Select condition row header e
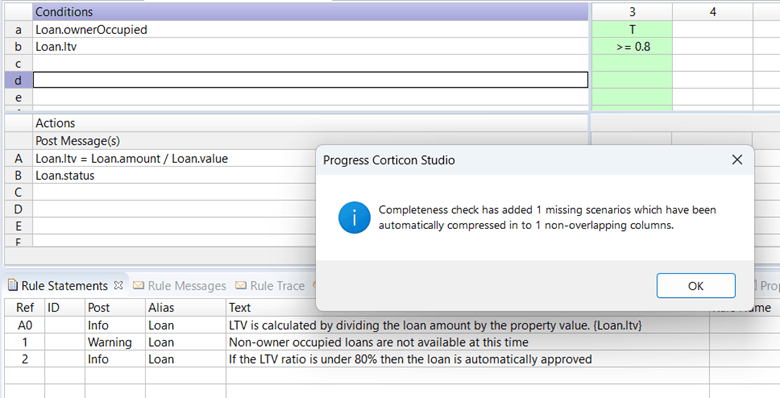Viewport: 780px width, 398px height. pyautogui.click(x=18, y=97)
